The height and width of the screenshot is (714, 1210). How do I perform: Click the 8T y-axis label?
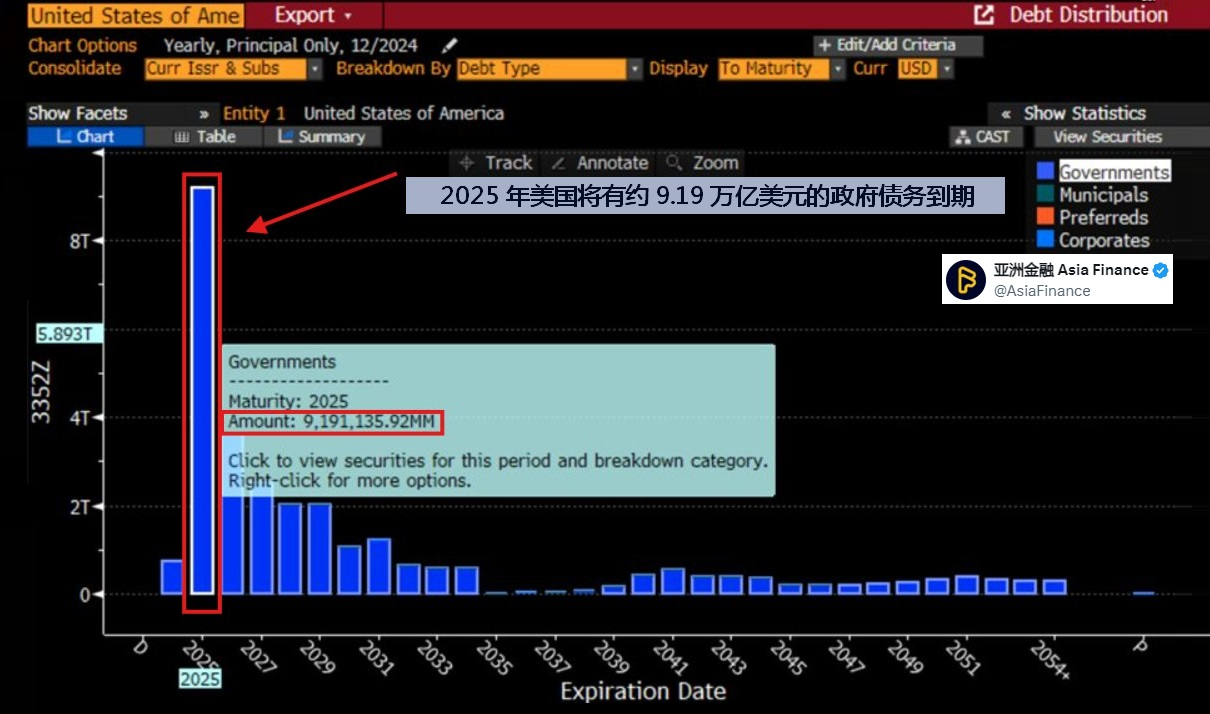[x=79, y=241]
